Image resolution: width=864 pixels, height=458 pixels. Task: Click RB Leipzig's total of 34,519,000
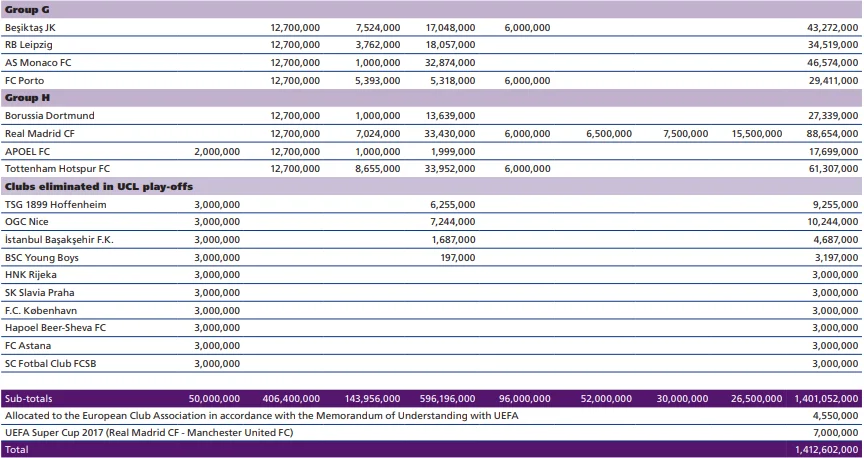(833, 45)
